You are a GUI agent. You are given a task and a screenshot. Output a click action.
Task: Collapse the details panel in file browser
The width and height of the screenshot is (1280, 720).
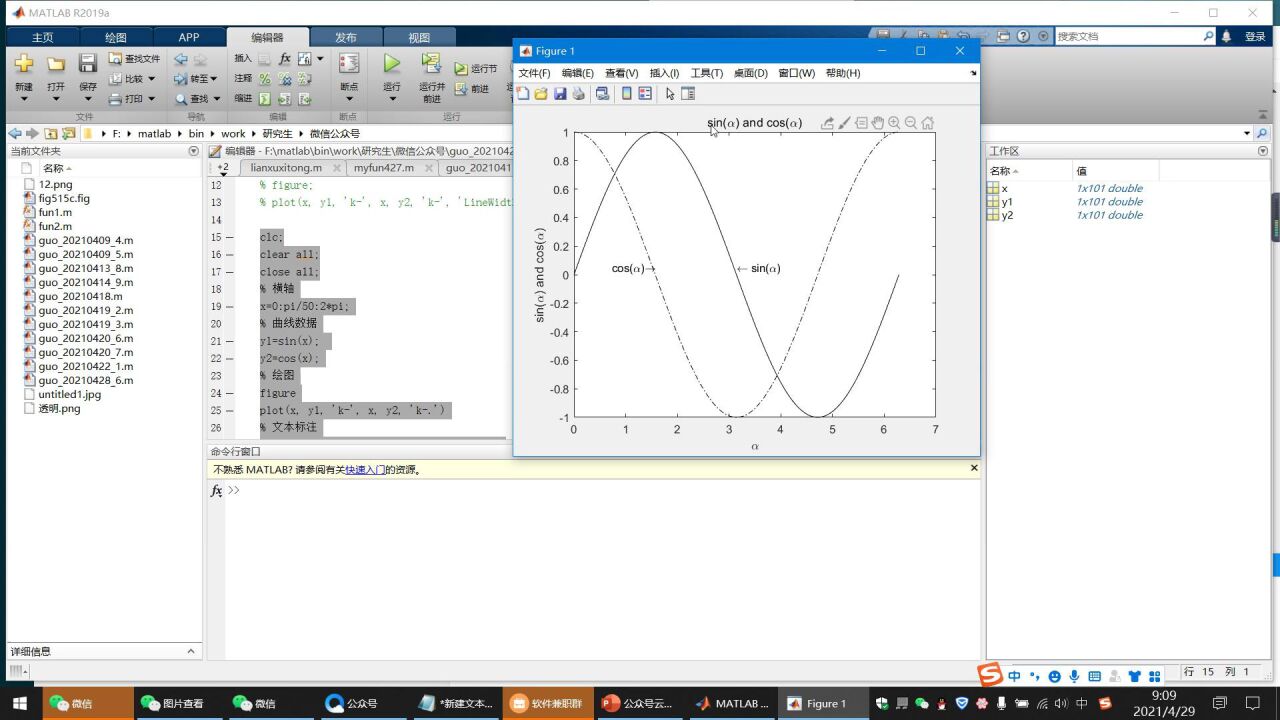pyautogui.click(x=192, y=651)
